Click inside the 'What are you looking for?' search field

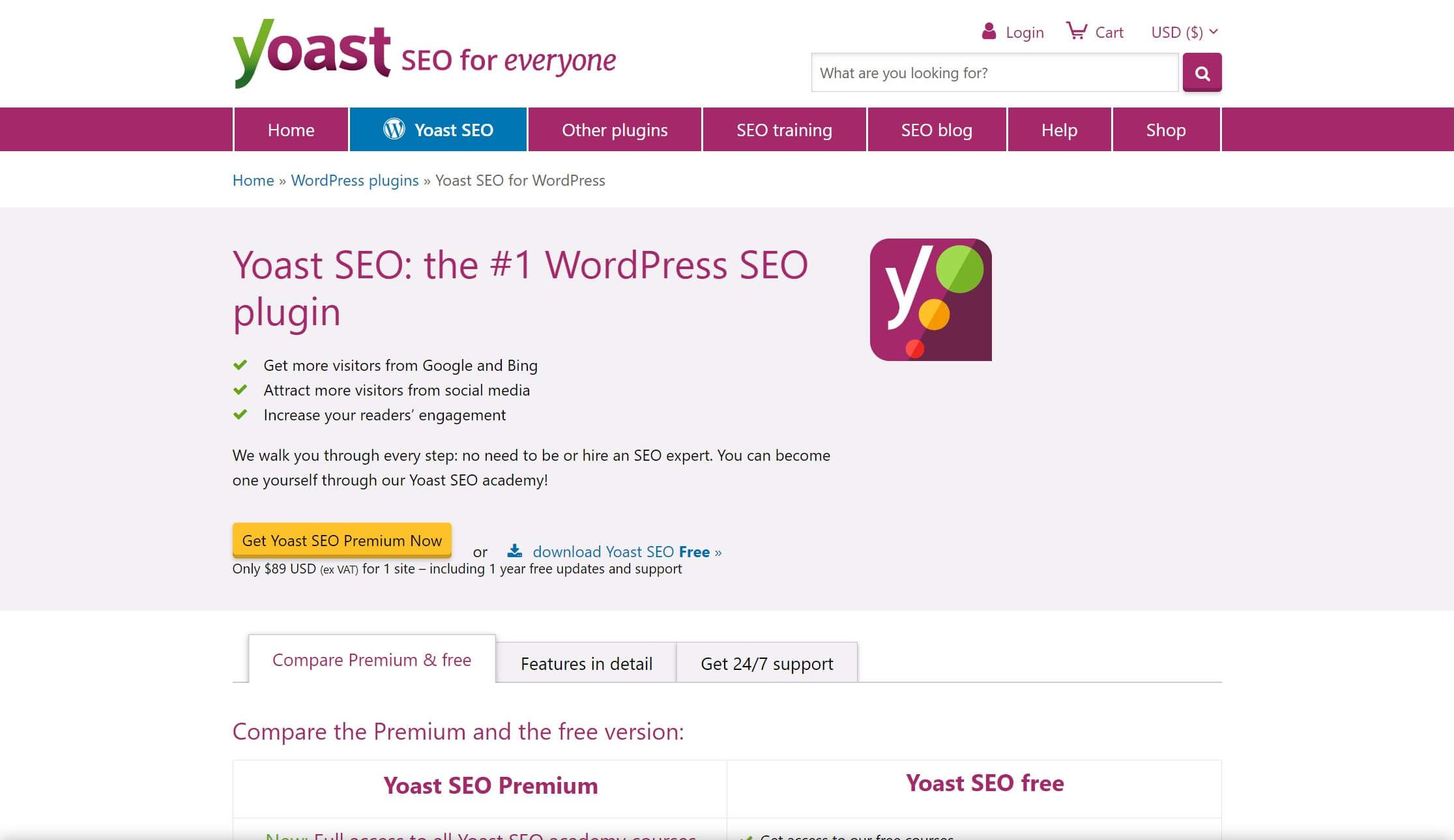[991, 72]
